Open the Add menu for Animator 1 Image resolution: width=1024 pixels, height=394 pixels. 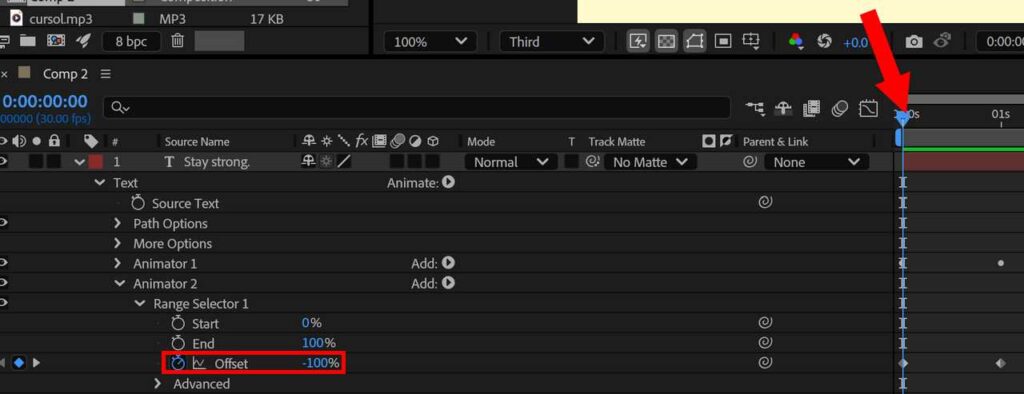point(448,263)
